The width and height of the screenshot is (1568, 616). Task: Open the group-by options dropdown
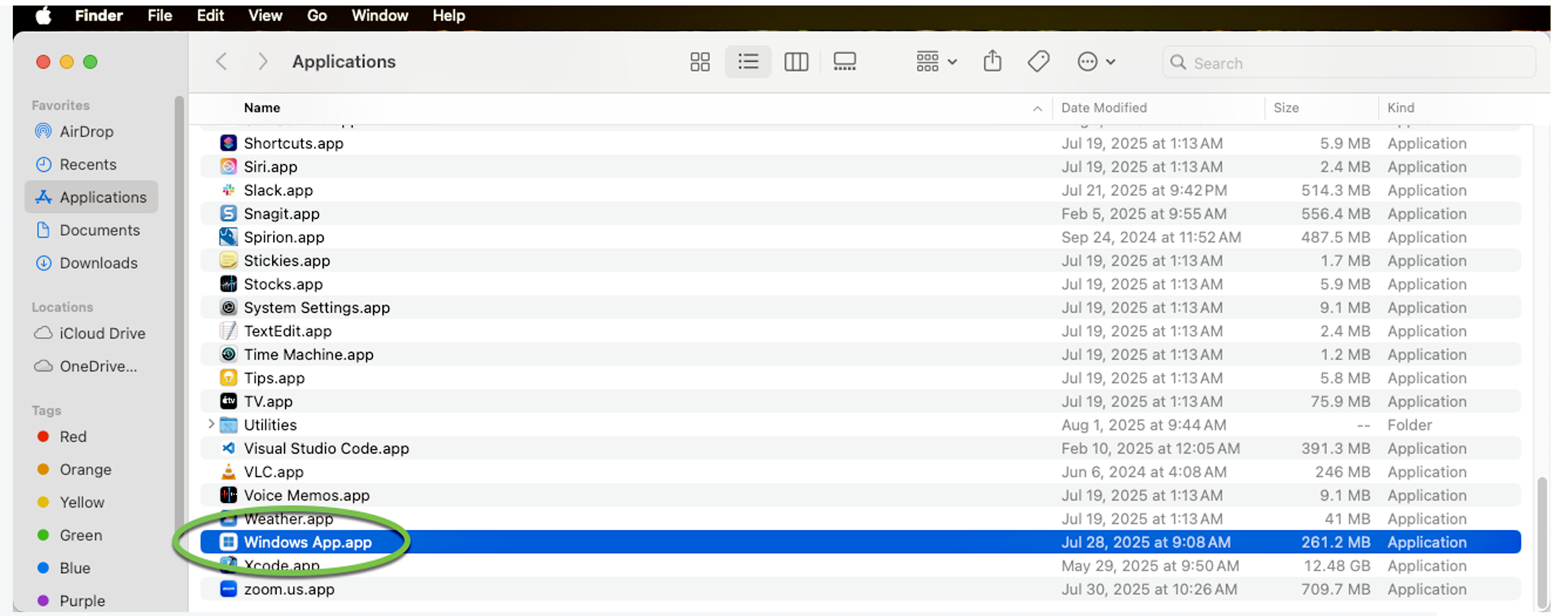point(936,62)
